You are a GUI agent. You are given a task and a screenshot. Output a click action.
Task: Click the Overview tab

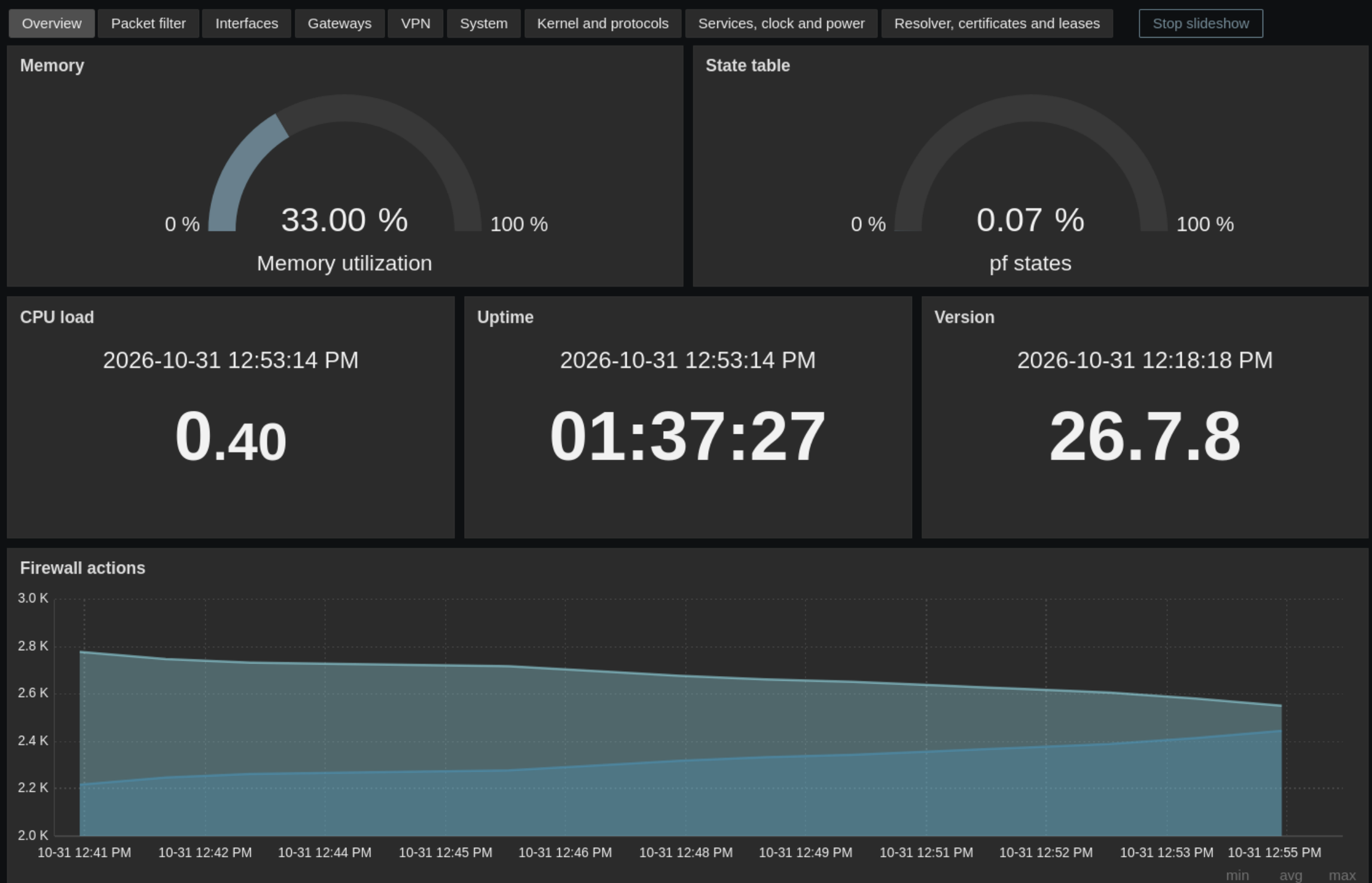(51, 23)
